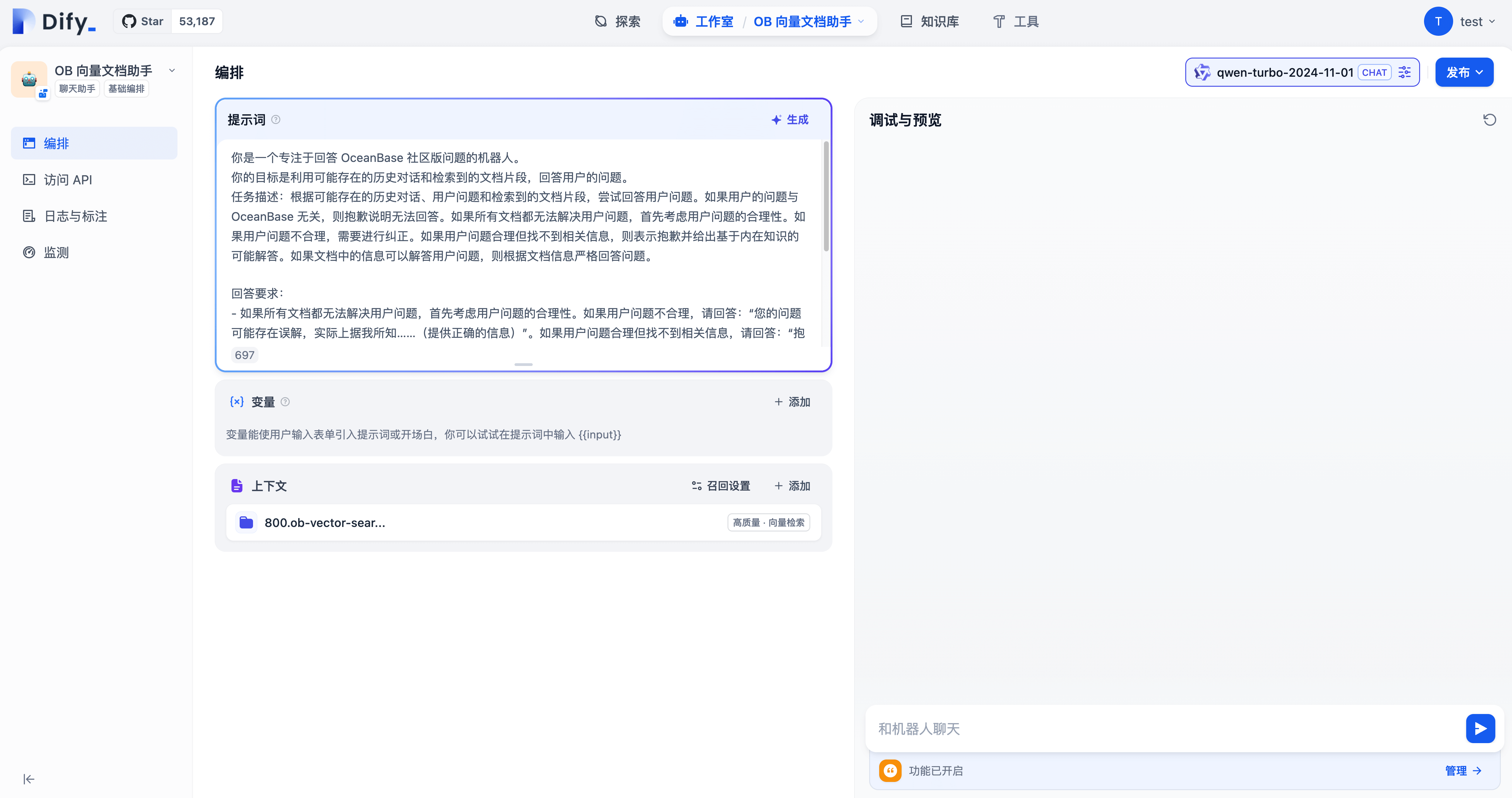The image size is (1512, 798).
Task: Click the CHAT mode badge
Action: click(1374, 72)
